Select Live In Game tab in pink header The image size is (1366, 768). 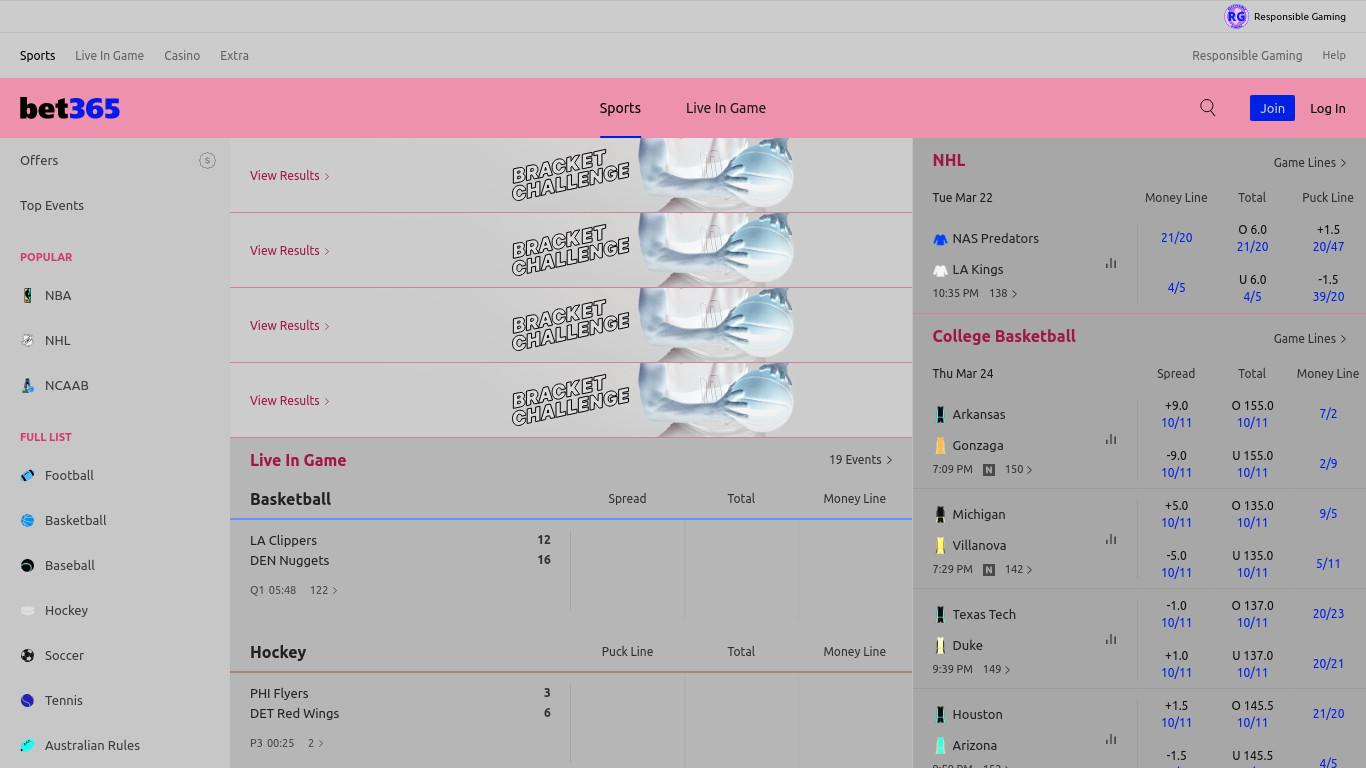(x=726, y=108)
